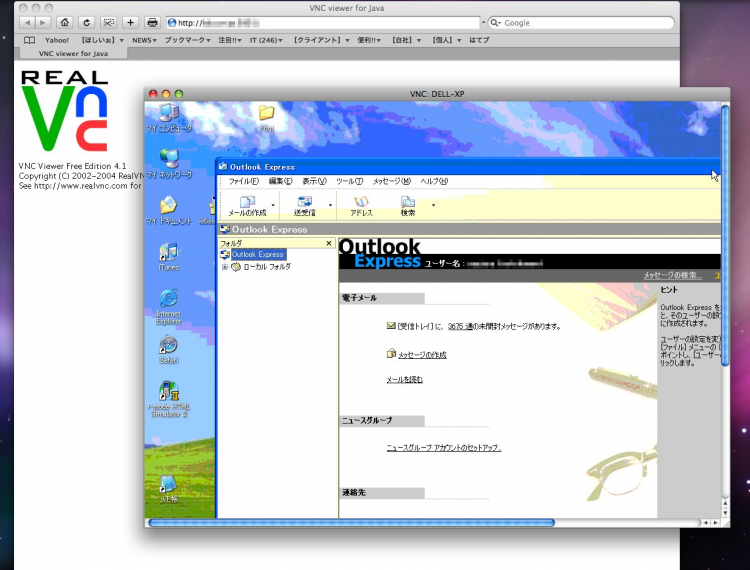750x570 pixels.
Task: Open ヘルプ(H) menu in Outlook Express
Action: [x=434, y=181]
